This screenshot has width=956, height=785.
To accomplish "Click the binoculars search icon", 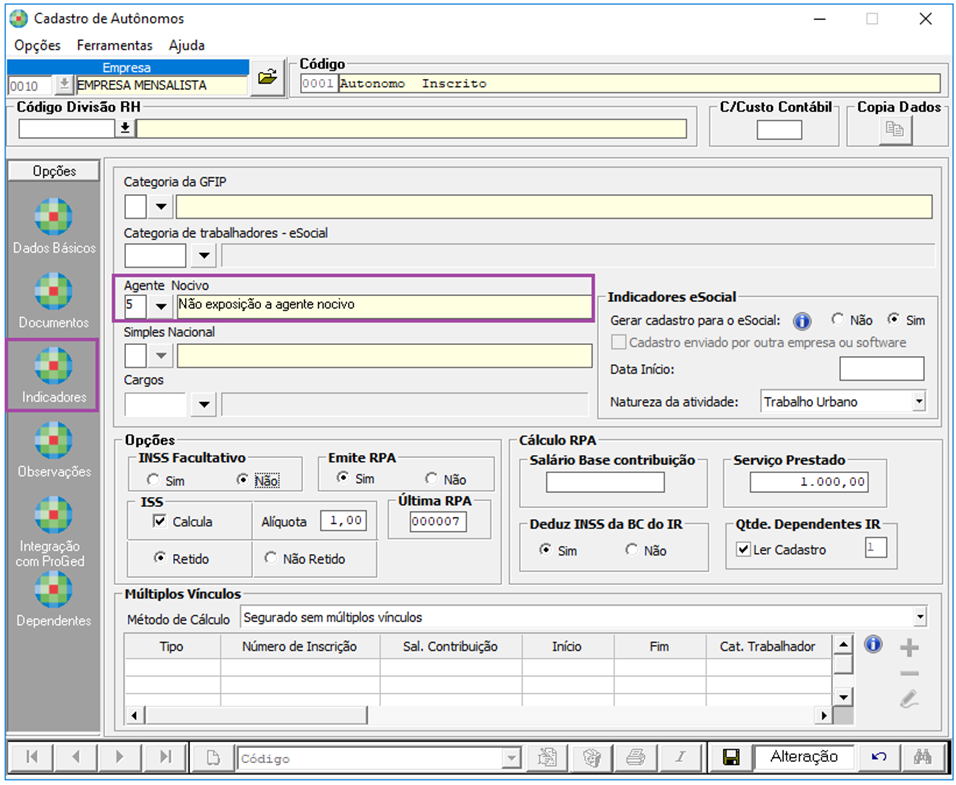I will [x=922, y=757].
